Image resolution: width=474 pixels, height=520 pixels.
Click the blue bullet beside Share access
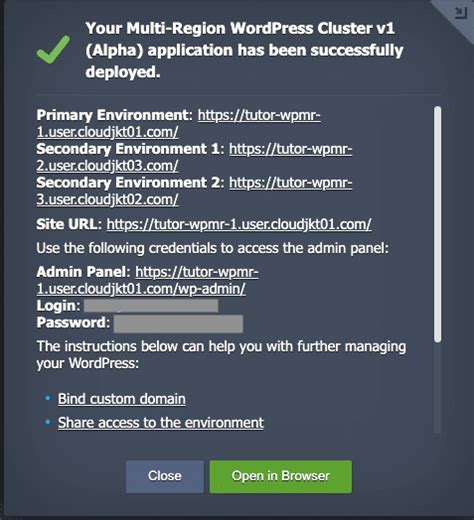point(48,422)
